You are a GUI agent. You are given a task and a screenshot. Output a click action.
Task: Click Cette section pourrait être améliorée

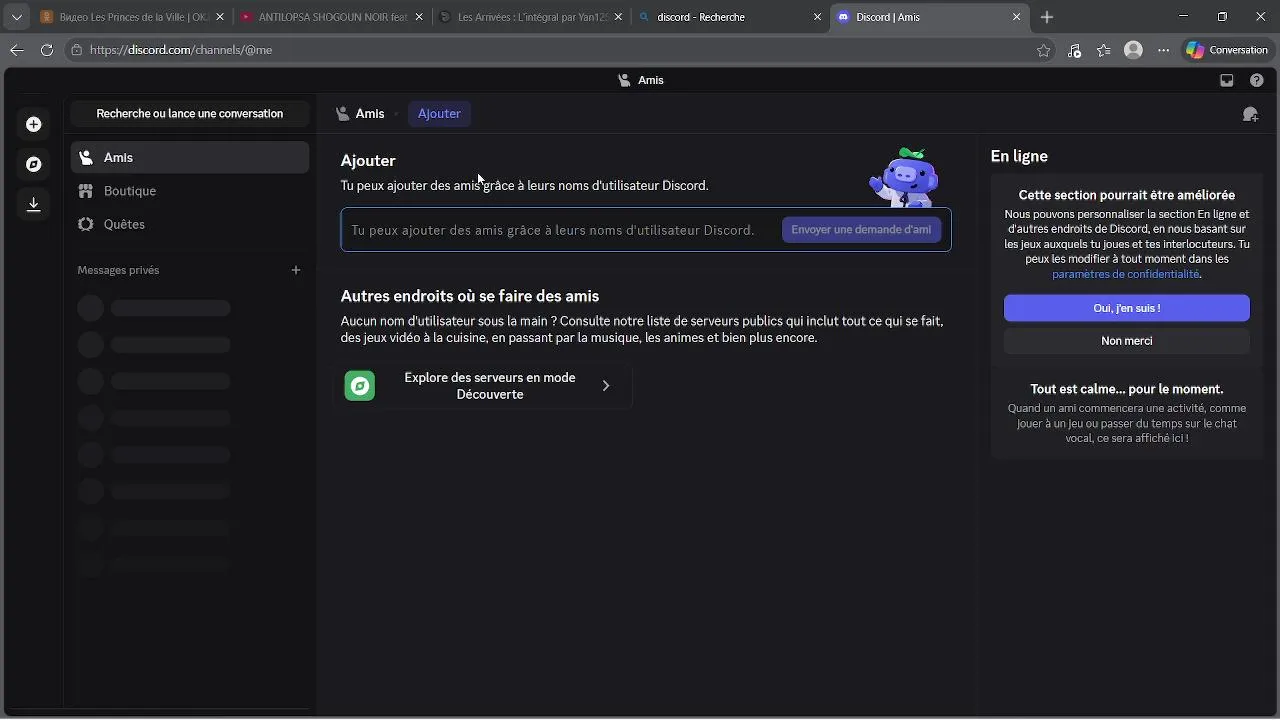coord(1127,195)
